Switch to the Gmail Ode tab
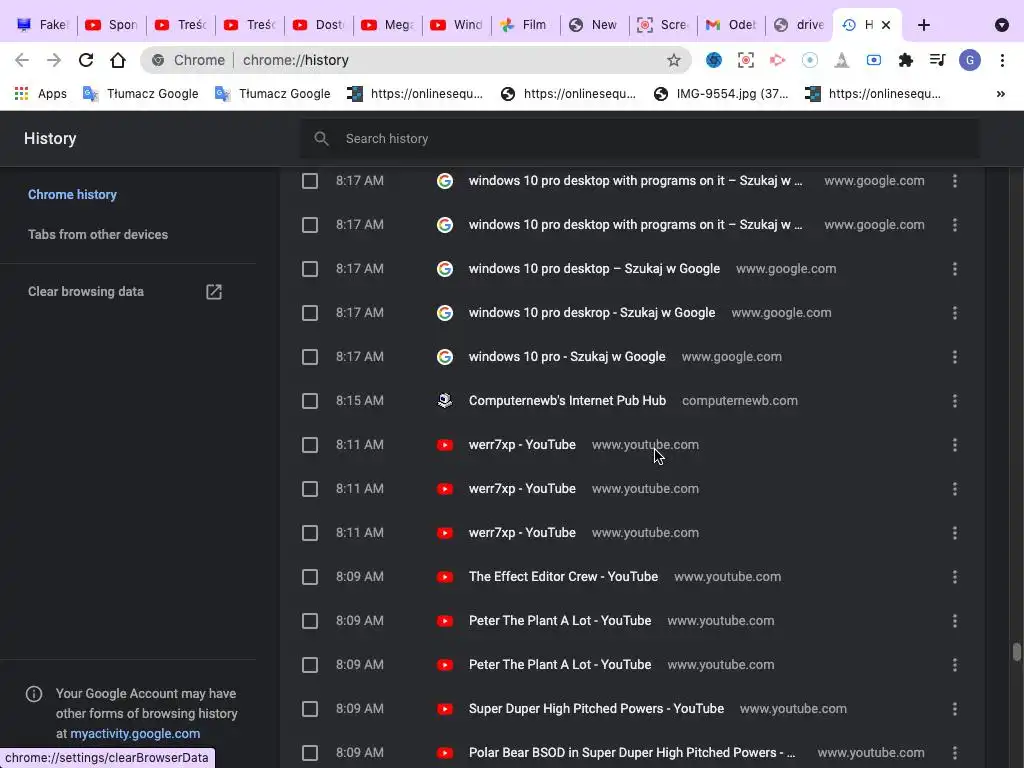The height and width of the screenshot is (768, 1024). [731, 25]
